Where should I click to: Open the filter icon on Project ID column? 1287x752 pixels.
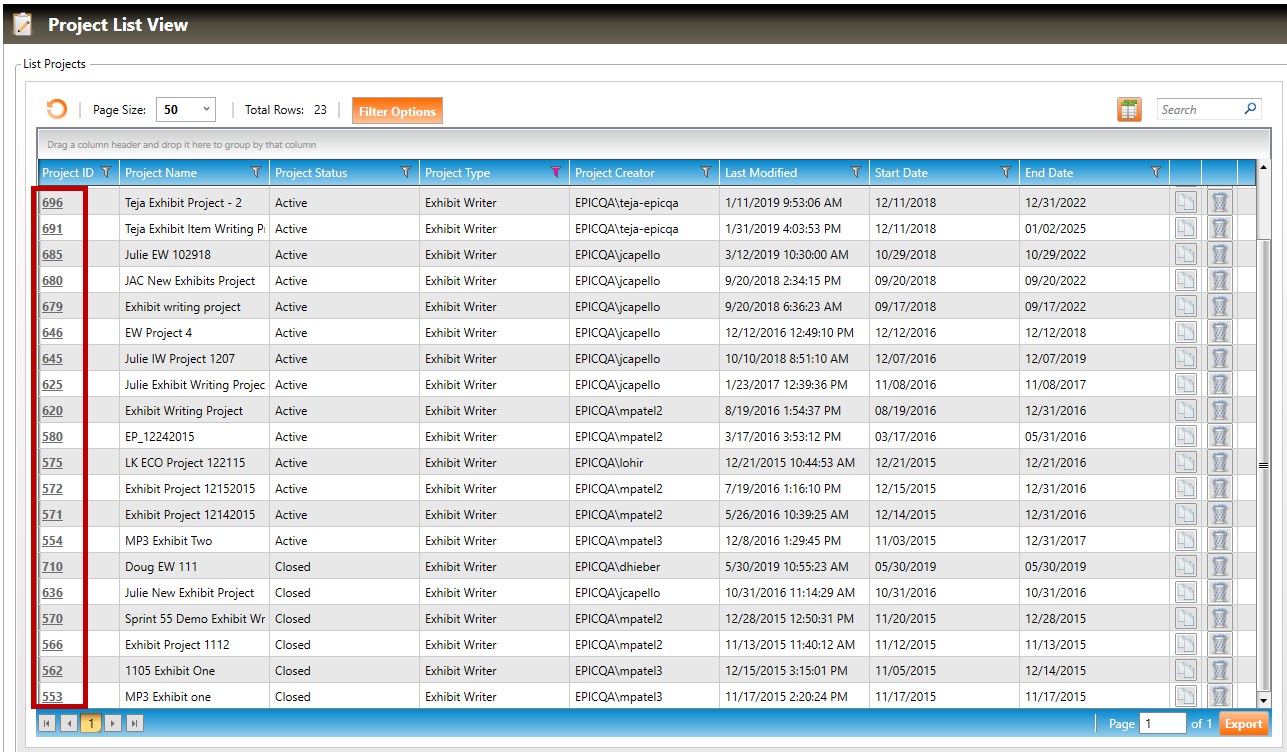coord(106,172)
